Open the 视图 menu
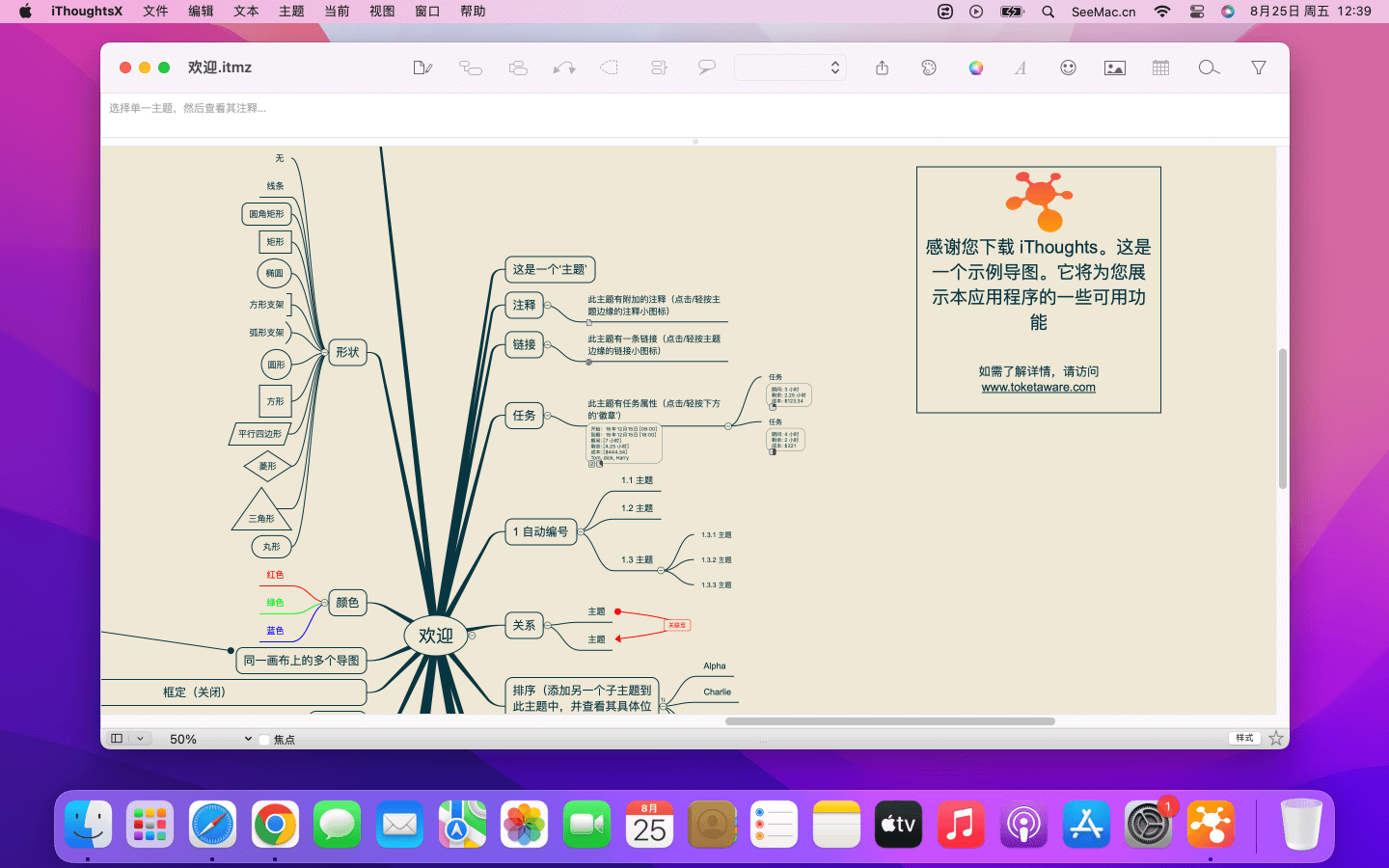The height and width of the screenshot is (868, 1389). pyautogui.click(x=382, y=12)
